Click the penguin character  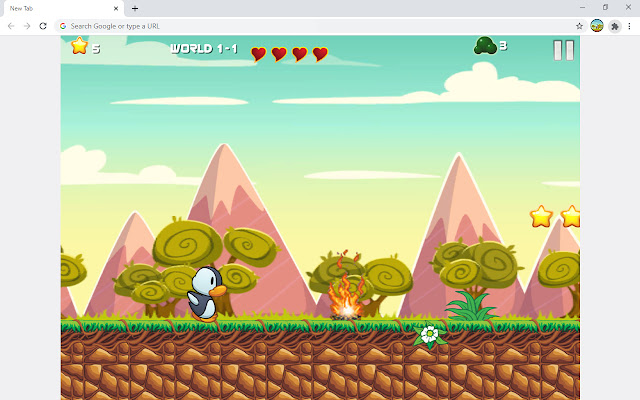207,294
